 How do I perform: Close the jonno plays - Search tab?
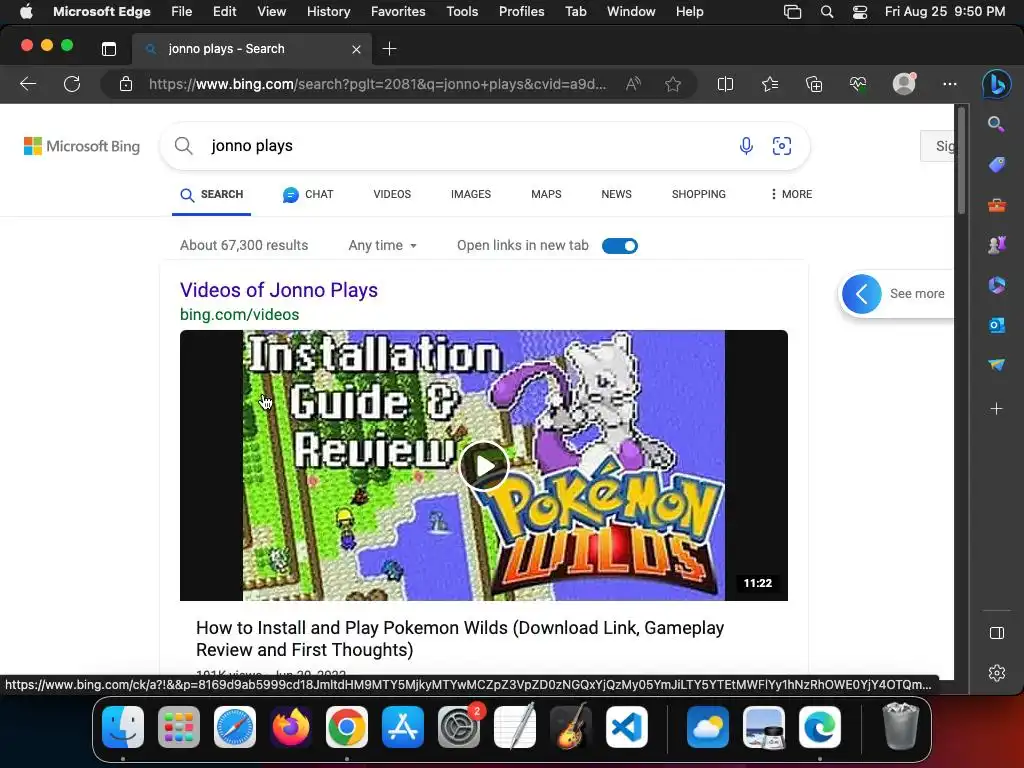pos(357,49)
